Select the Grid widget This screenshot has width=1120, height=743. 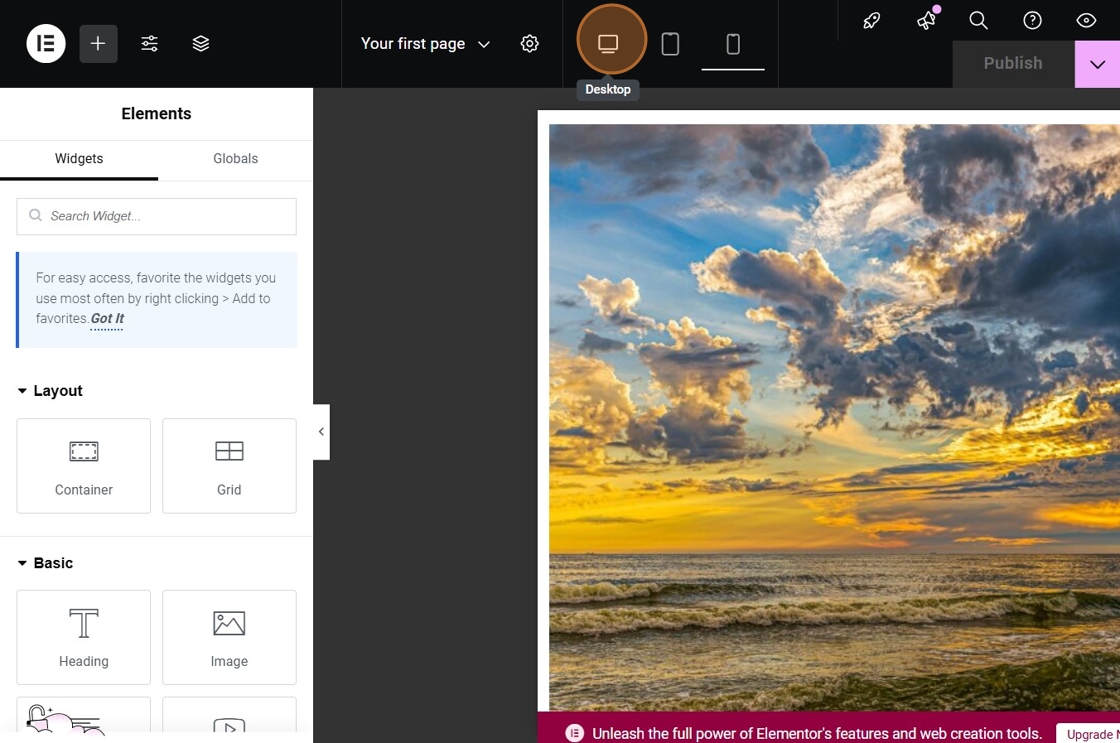point(229,466)
